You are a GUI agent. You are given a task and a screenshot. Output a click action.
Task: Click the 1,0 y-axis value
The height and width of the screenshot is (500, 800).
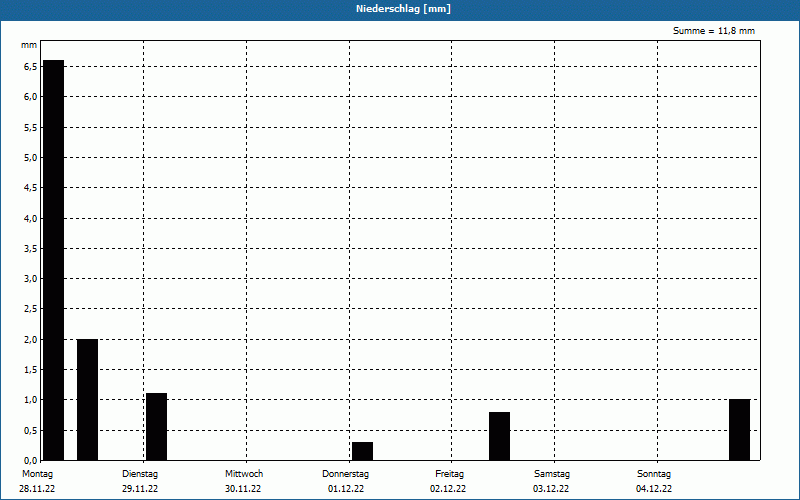(x=30, y=399)
